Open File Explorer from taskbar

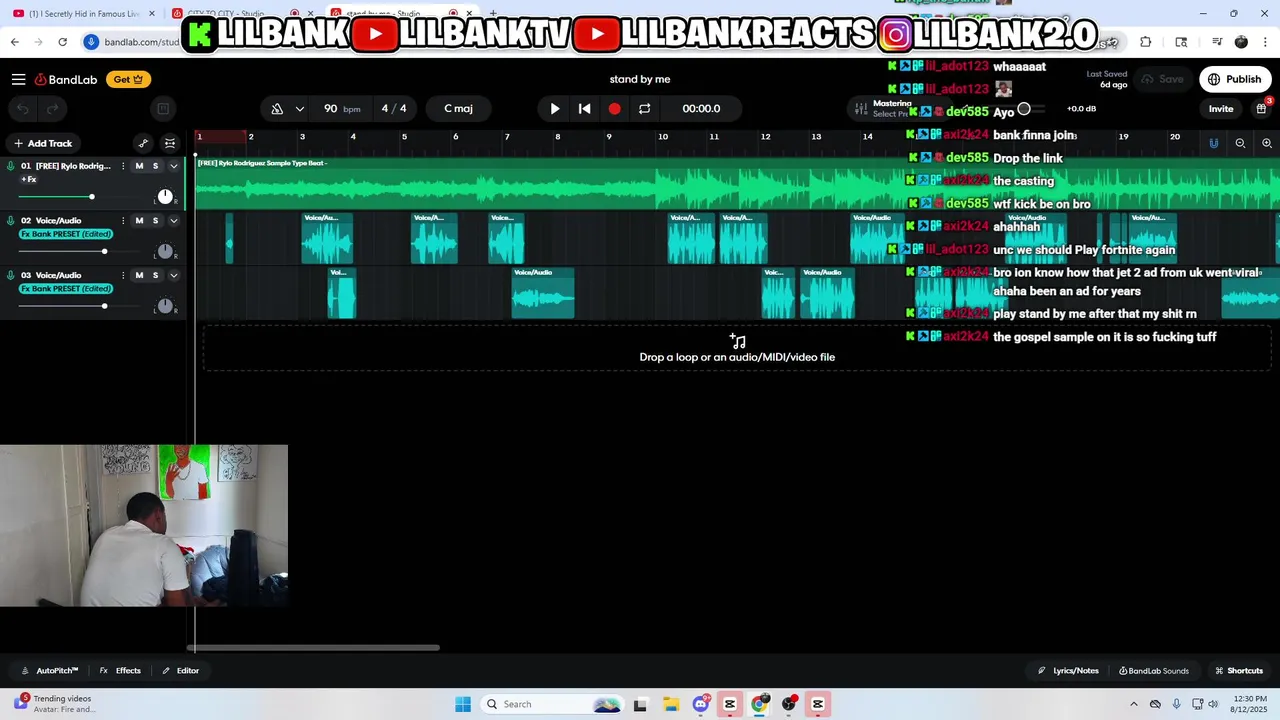point(670,704)
